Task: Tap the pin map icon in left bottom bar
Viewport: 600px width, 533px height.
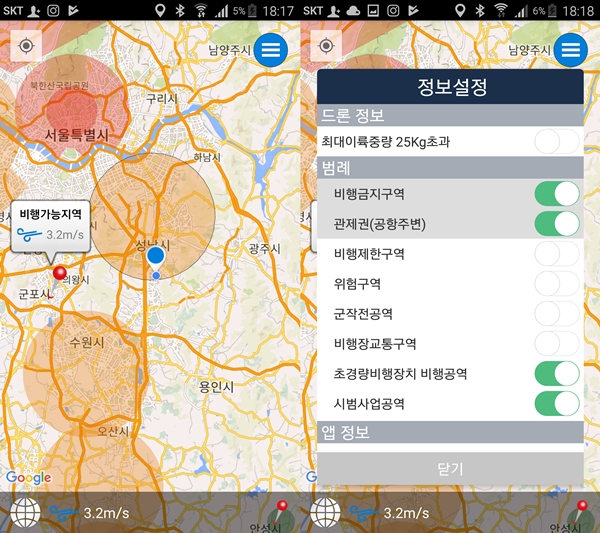Action: point(280,513)
